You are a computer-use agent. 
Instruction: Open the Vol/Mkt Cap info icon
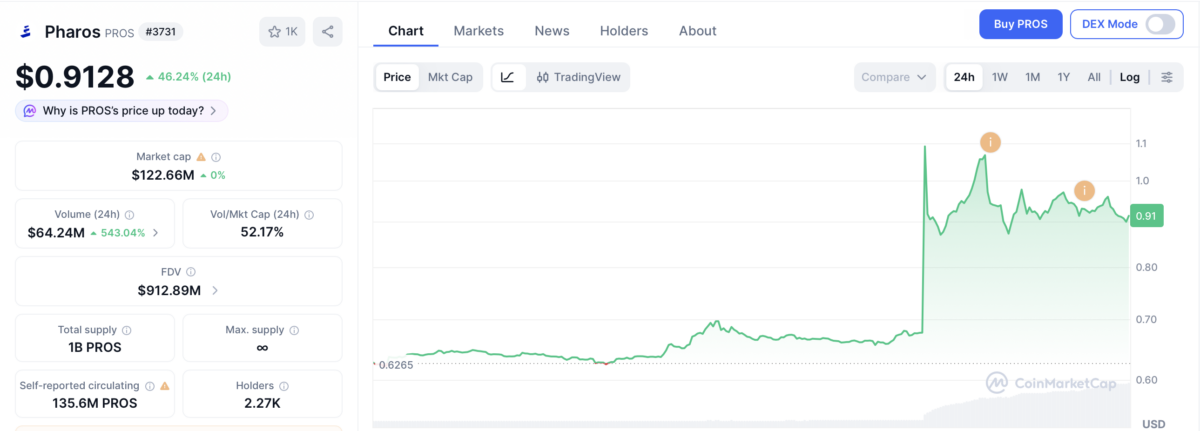pyautogui.click(x=309, y=215)
